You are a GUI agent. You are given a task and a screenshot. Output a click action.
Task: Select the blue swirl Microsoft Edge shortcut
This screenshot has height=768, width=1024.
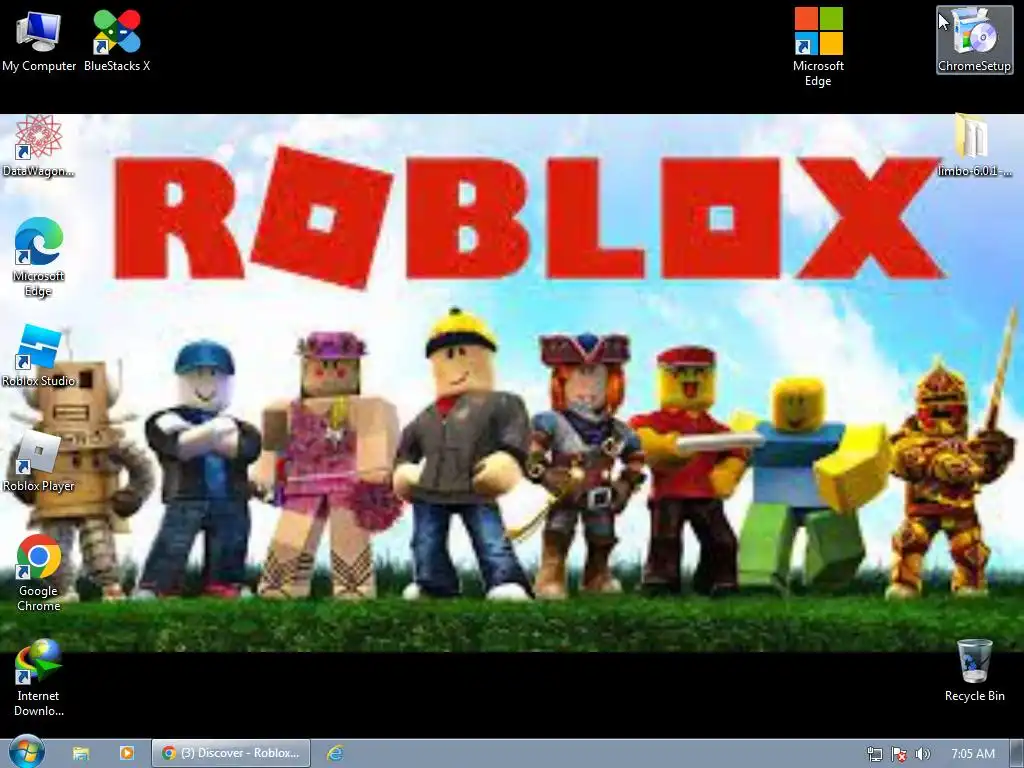click(x=39, y=257)
